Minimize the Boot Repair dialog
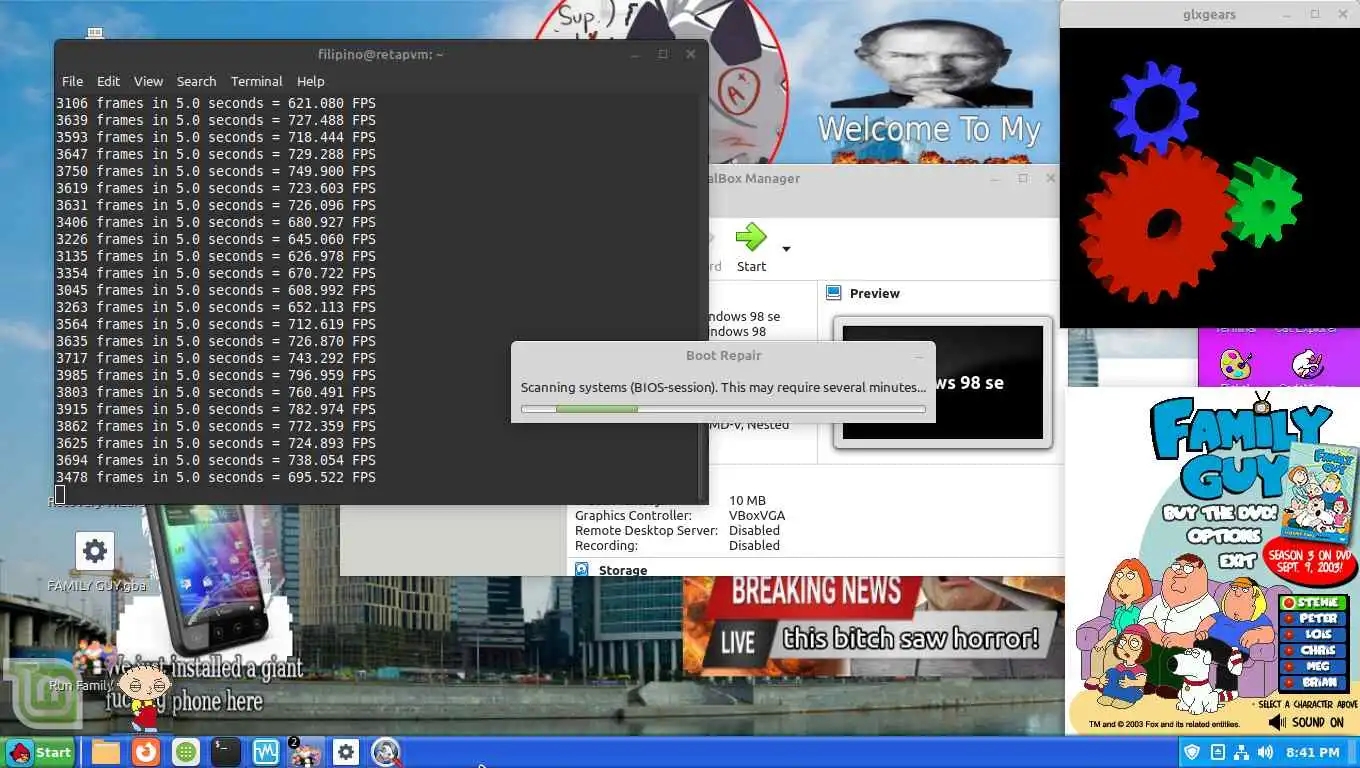1360x768 pixels. click(918, 356)
